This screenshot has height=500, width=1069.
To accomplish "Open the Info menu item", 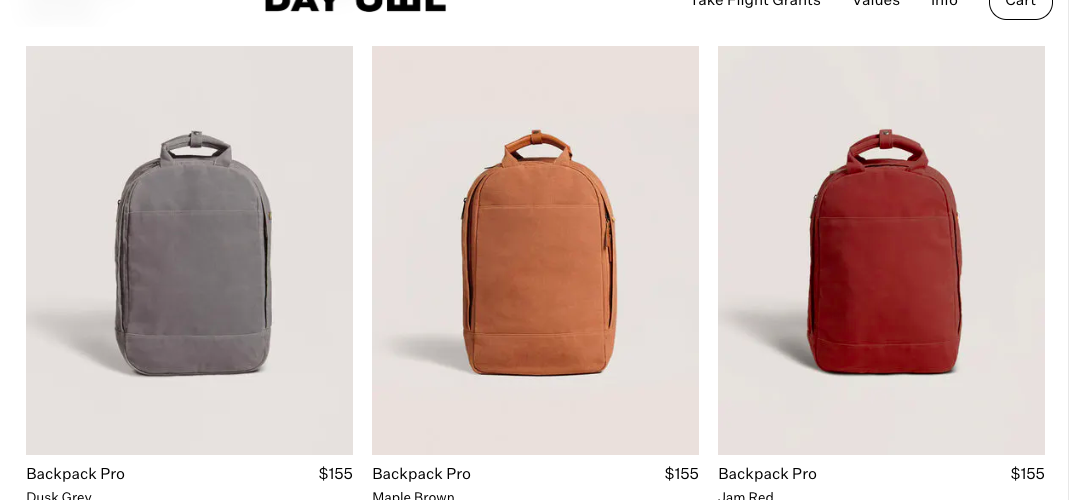I will point(944,3).
